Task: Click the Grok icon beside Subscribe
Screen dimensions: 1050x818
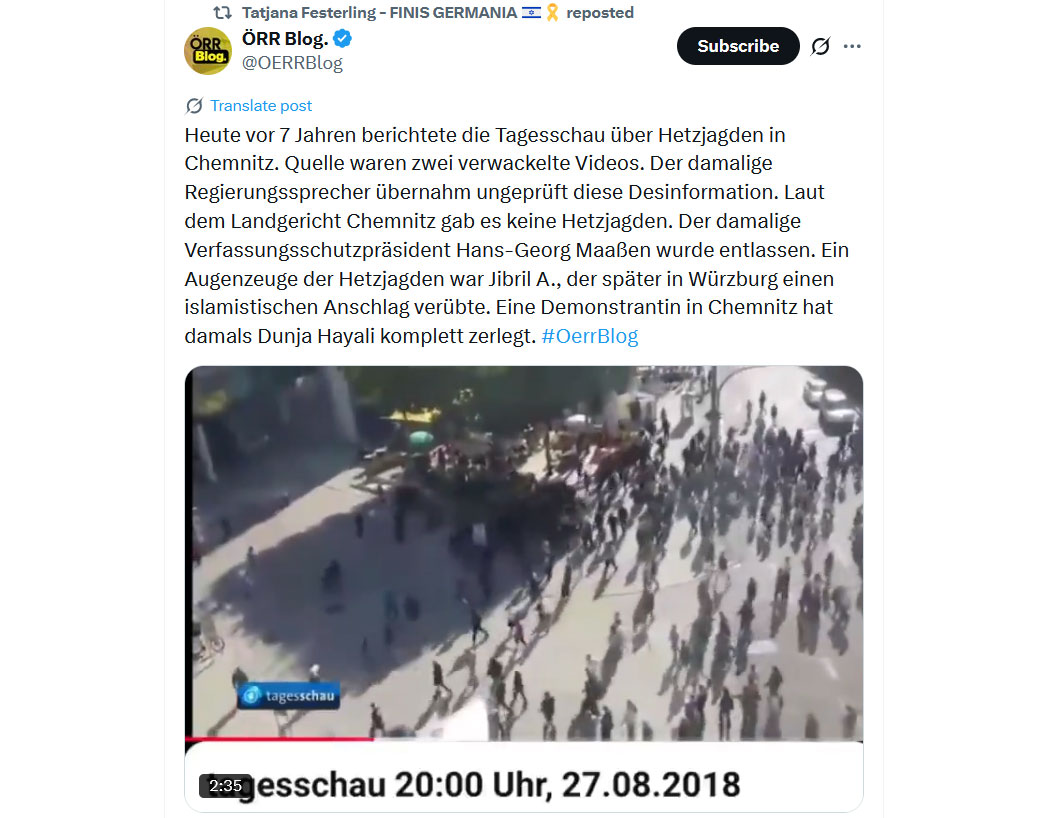Action: (x=820, y=46)
